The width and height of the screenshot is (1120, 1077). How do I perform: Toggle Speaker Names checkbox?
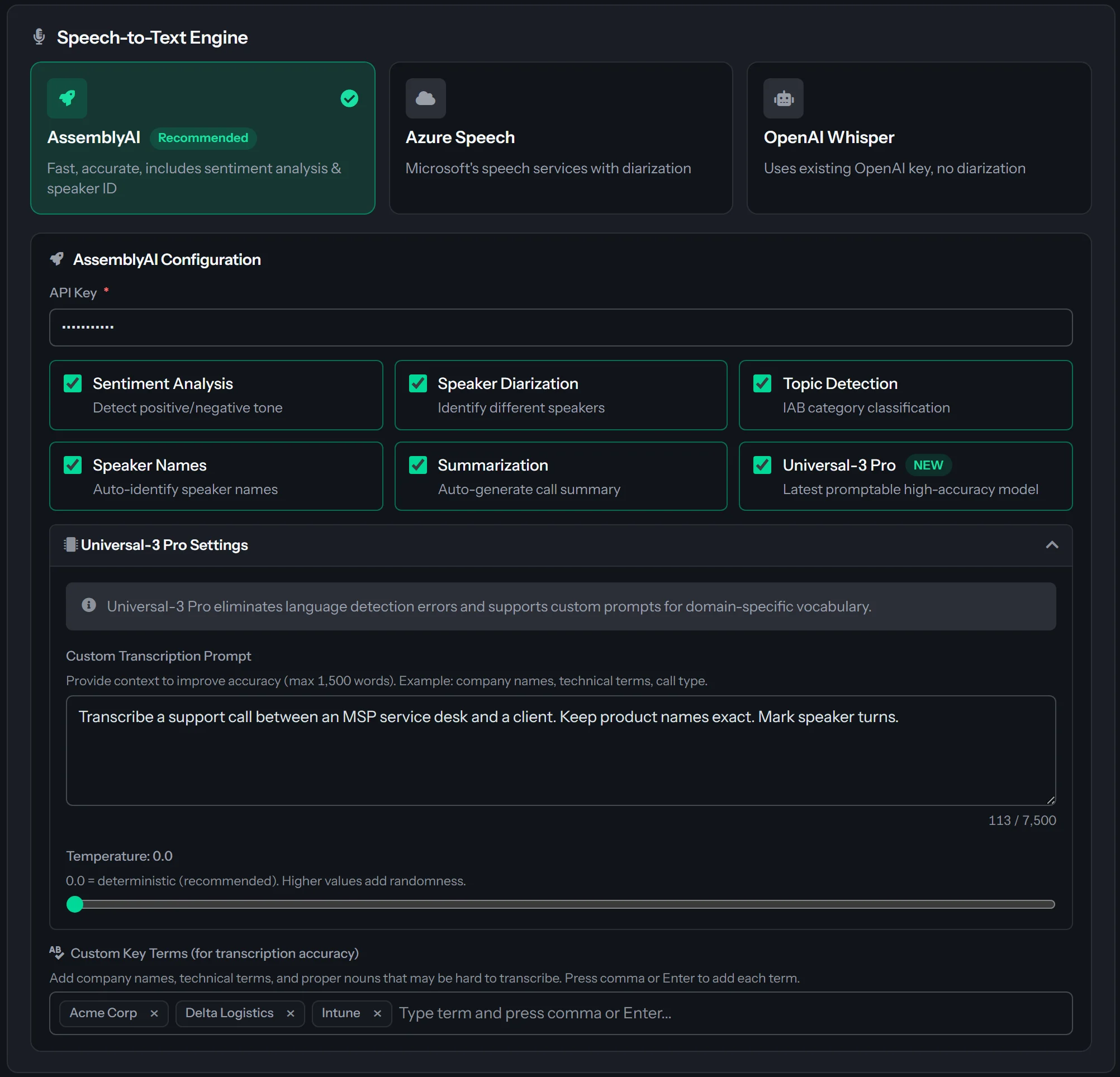pyautogui.click(x=73, y=465)
